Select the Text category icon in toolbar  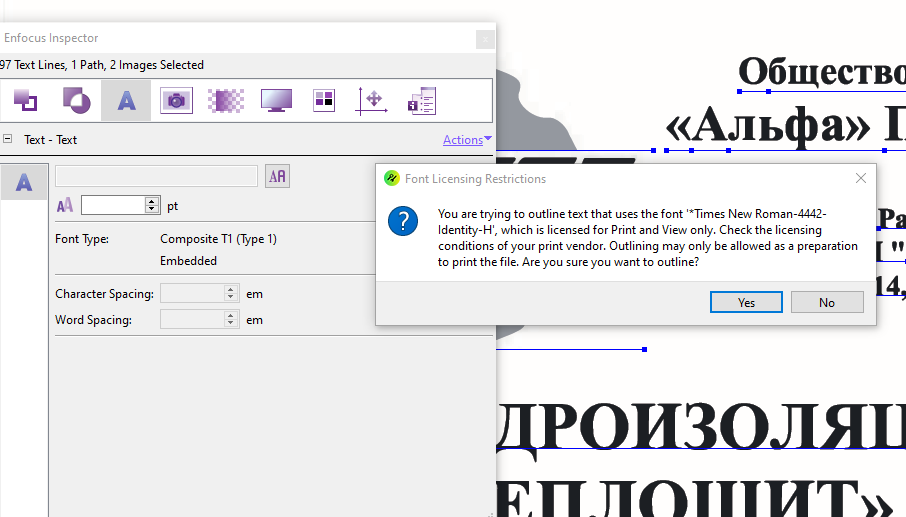(126, 101)
